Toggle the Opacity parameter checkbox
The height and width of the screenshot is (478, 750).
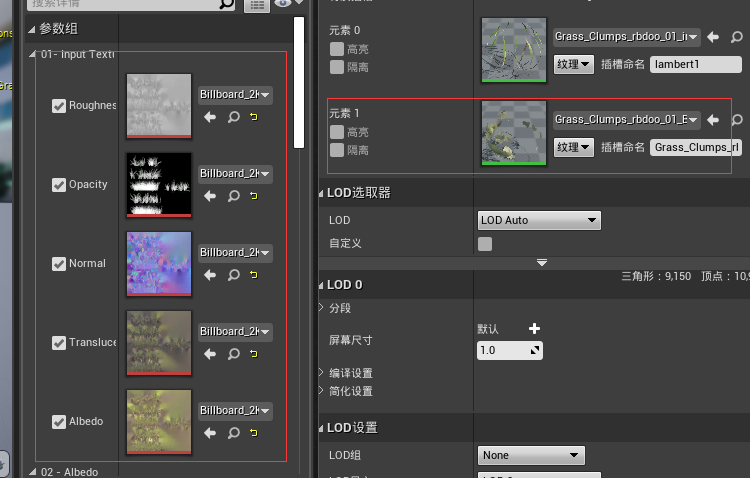coord(59,185)
